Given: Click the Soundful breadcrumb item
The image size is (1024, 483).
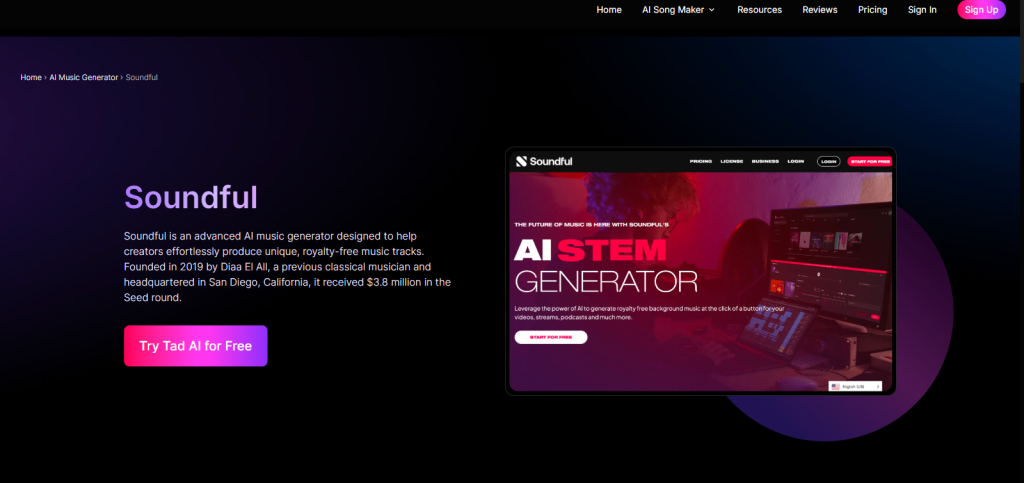Looking at the screenshot, I should [x=141, y=77].
